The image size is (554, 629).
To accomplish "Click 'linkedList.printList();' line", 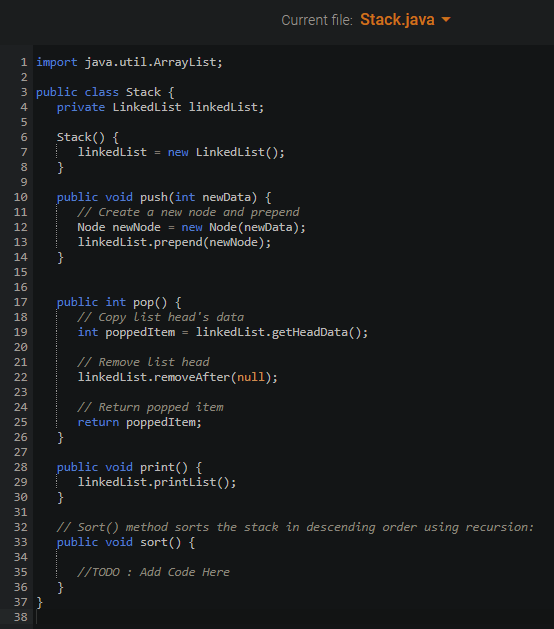I will click(x=157, y=482).
